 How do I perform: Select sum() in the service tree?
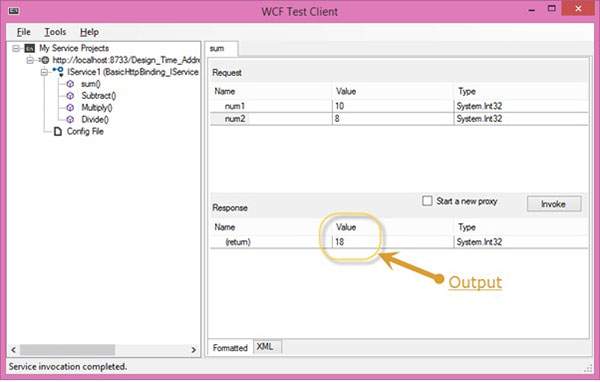click(91, 84)
